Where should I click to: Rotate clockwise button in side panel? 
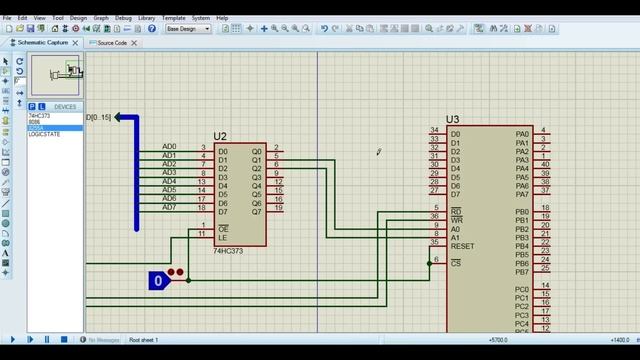(20, 61)
